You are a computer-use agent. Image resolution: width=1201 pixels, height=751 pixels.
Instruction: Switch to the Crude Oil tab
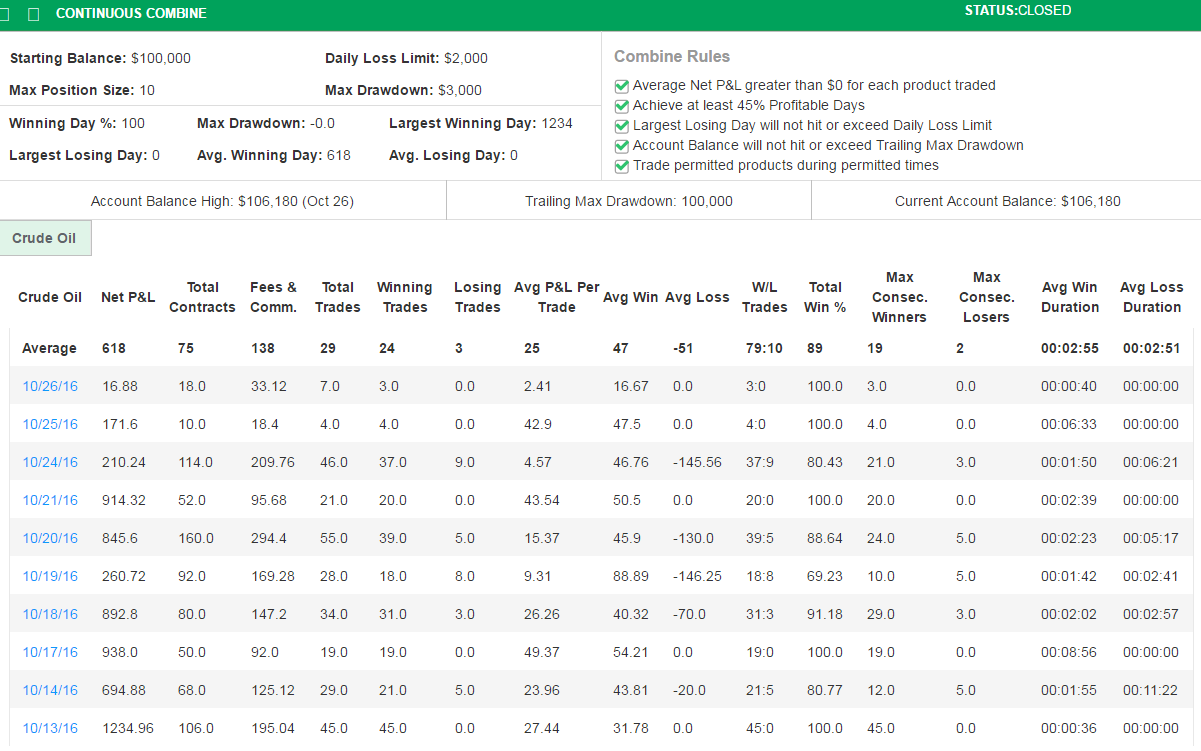tap(45, 238)
